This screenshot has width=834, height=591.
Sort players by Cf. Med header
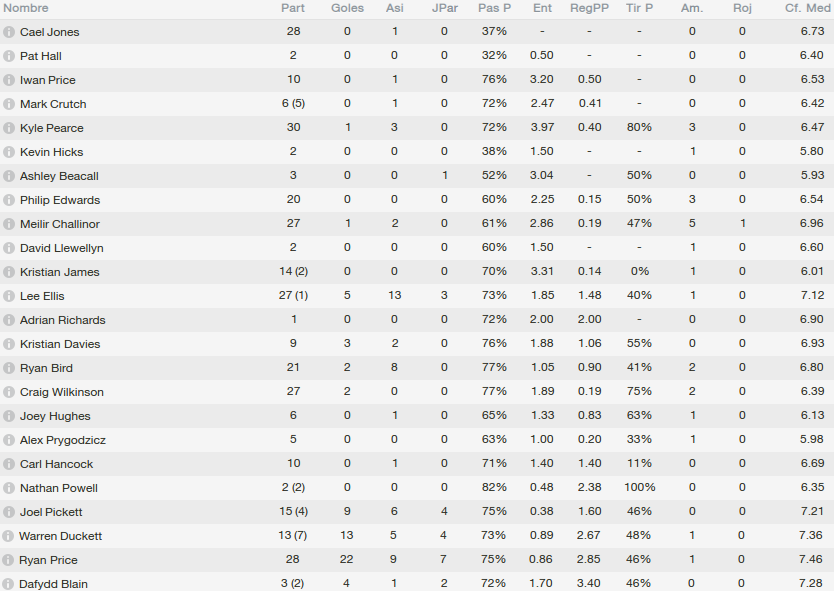(807, 8)
